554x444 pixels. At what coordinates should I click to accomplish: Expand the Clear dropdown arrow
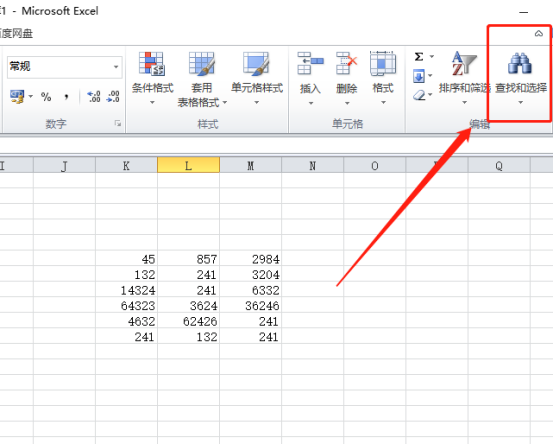click(430, 94)
